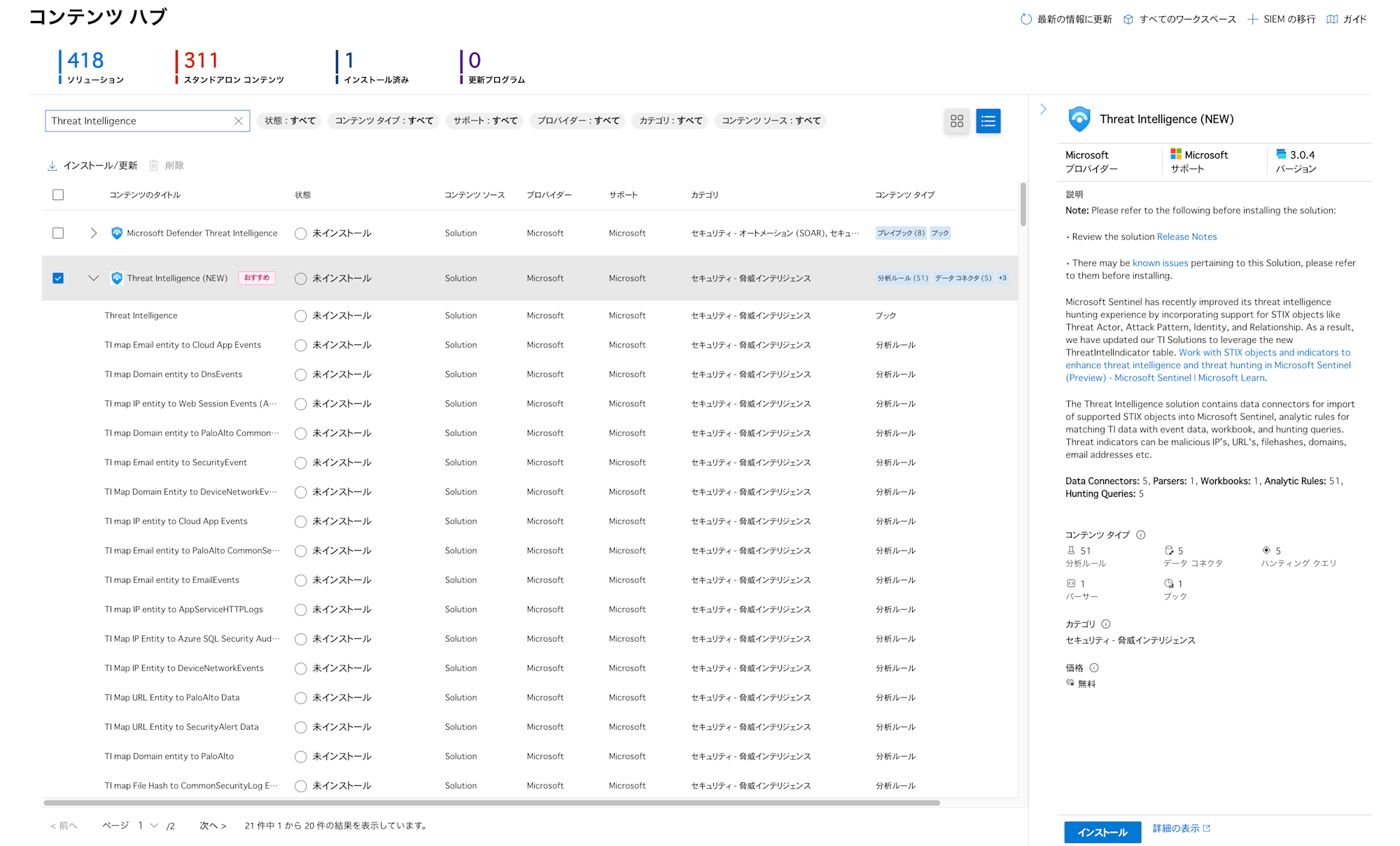
Task: Select status radio for Microsoft Defender Threat Intelligence
Action: 301,234
